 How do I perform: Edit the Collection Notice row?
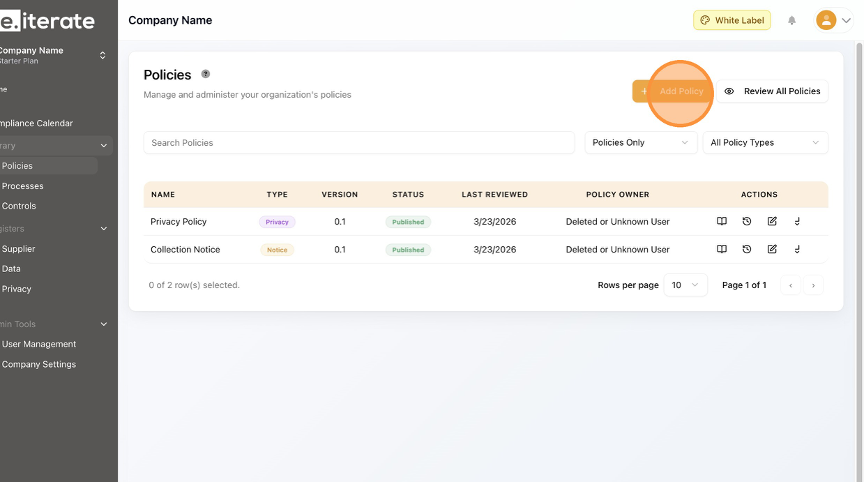(772, 250)
